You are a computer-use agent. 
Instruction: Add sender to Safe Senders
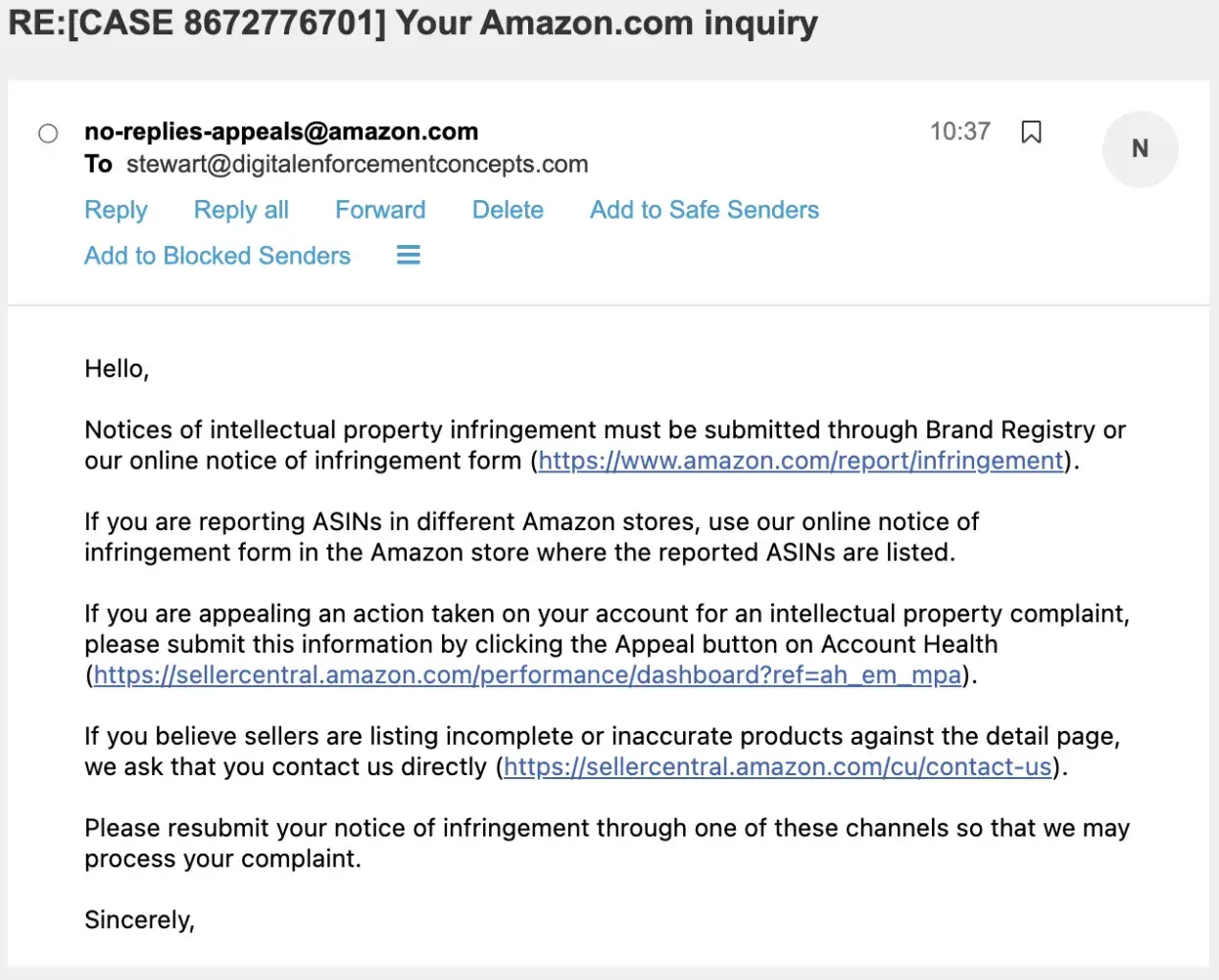[704, 210]
